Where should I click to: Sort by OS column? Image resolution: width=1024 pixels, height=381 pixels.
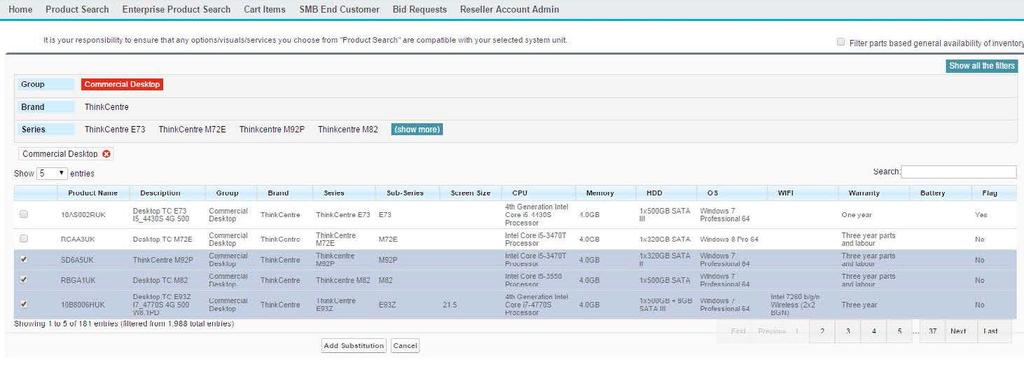(x=712, y=193)
